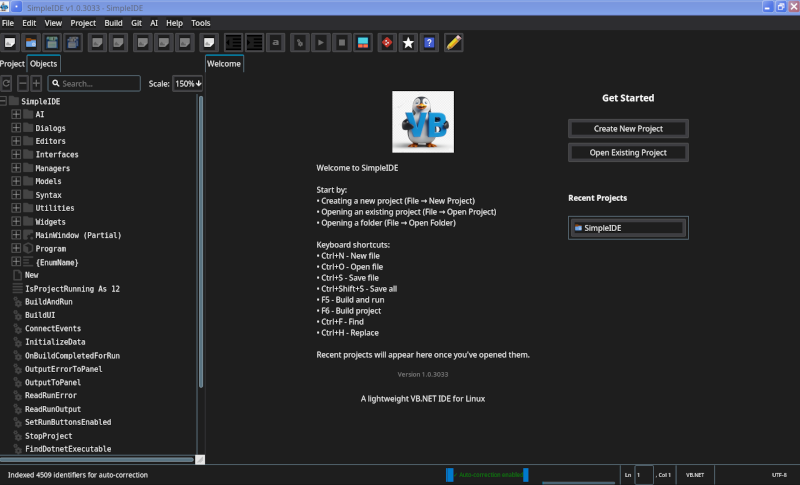The image size is (800, 485).
Task: Expand the MainWindow (Partial) node
Action: (16, 235)
